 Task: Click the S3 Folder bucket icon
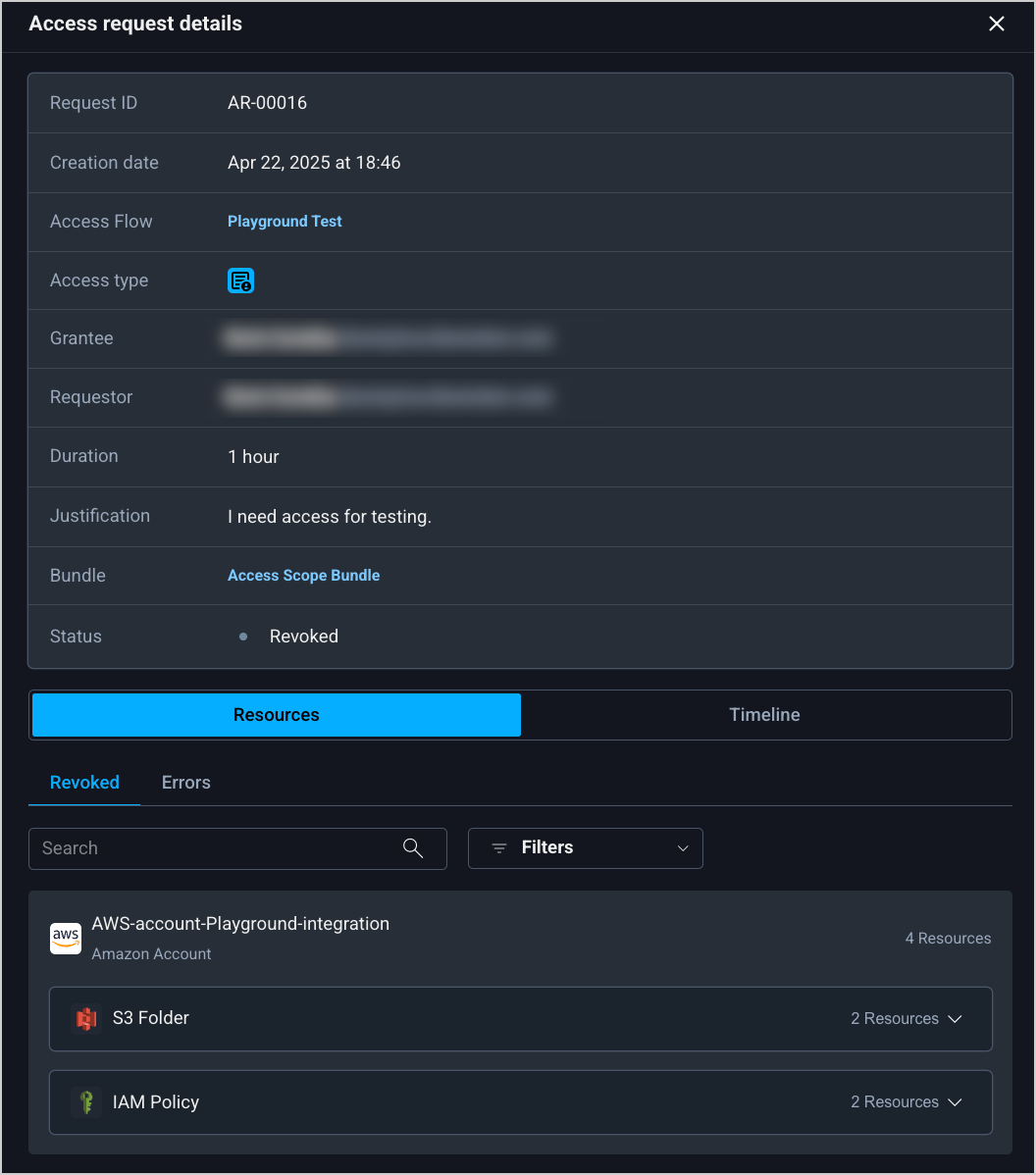(x=86, y=1019)
